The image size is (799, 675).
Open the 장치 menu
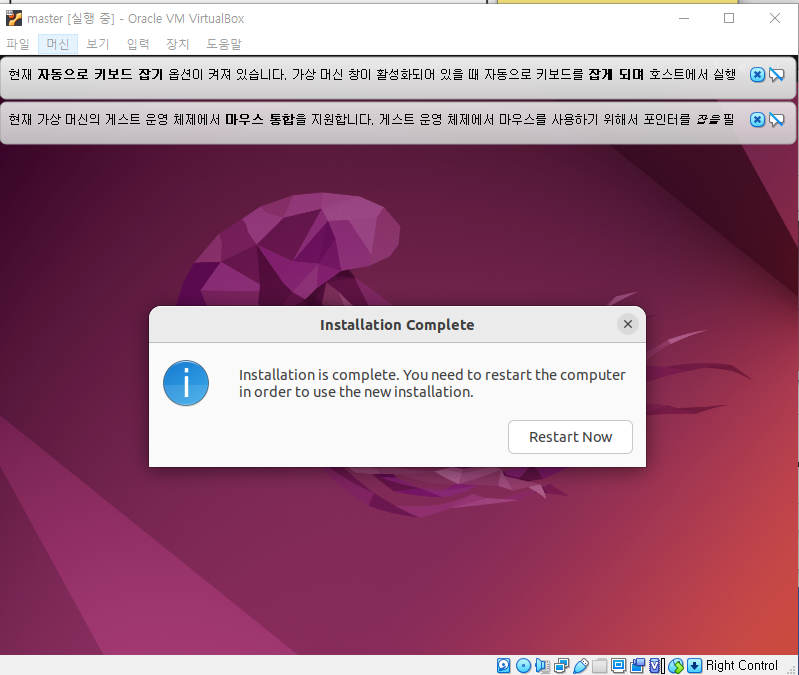(177, 44)
